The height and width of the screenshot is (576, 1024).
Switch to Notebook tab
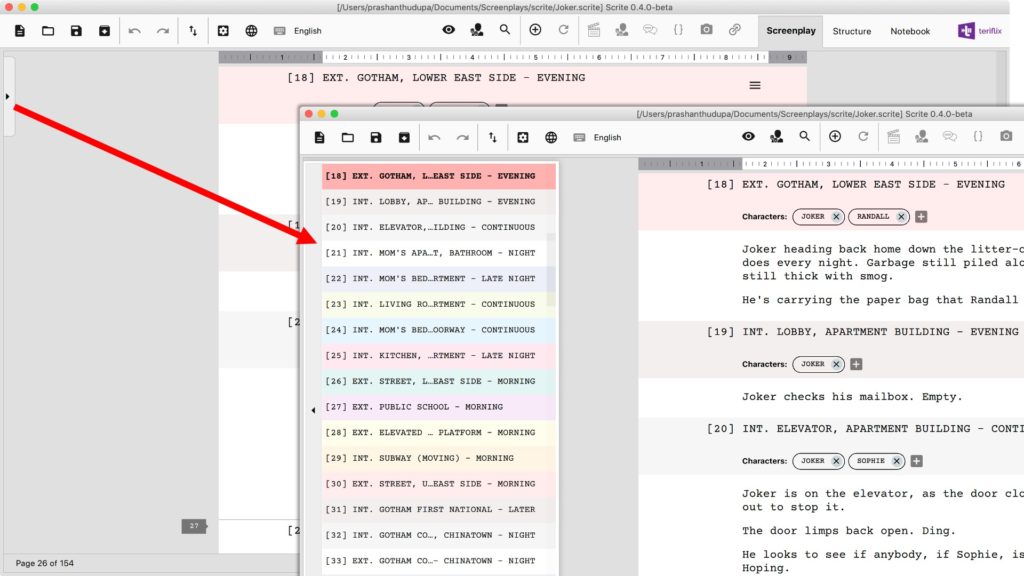pos(910,31)
